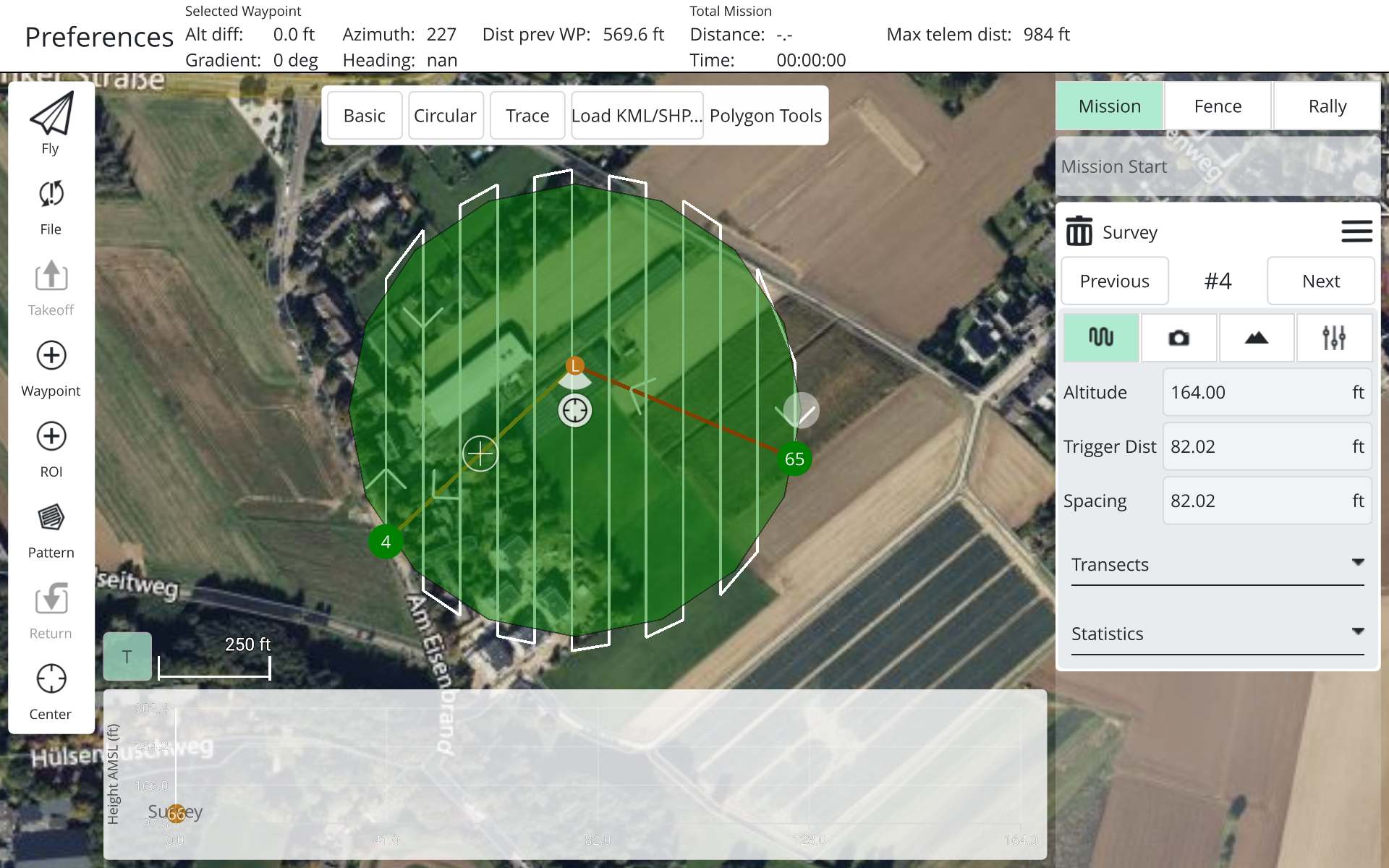Open the Pattern tool
Screen dimensions: 1389x868
[51, 531]
